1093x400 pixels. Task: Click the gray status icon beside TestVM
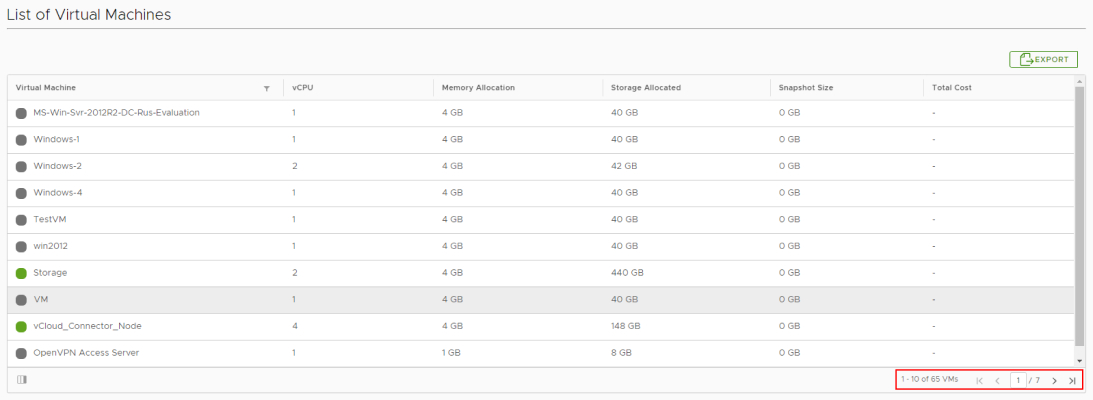point(21,219)
